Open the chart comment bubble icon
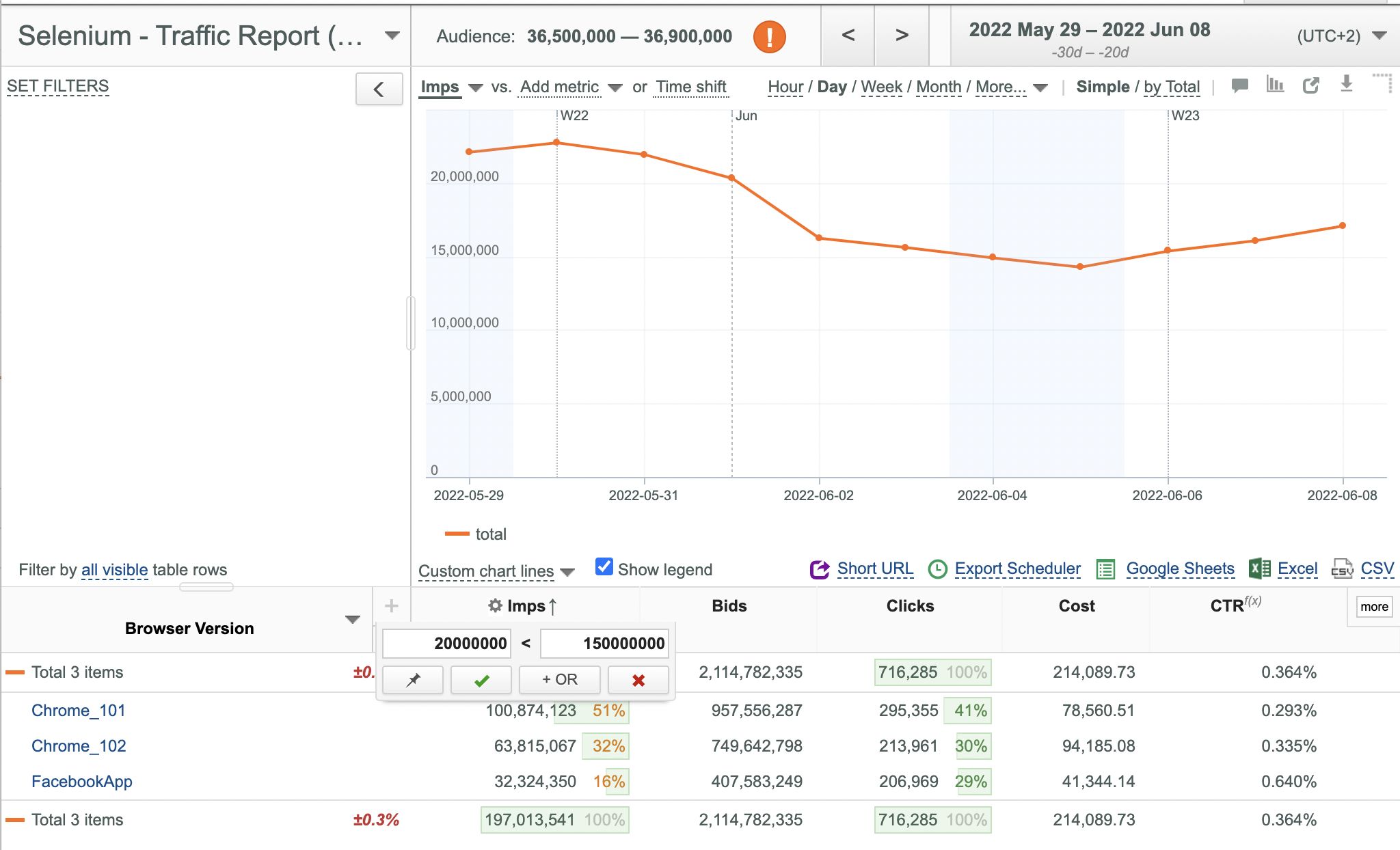This screenshot has width=1400, height=850. pos(1239,85)
